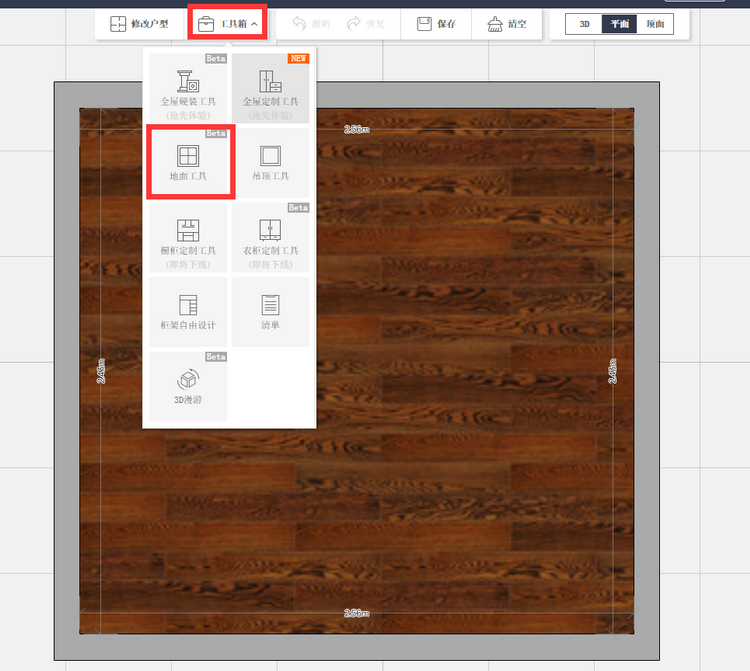750x671 pixels.
Task: Click the 撤销 undo button
Action: click(x=311, y=24)
